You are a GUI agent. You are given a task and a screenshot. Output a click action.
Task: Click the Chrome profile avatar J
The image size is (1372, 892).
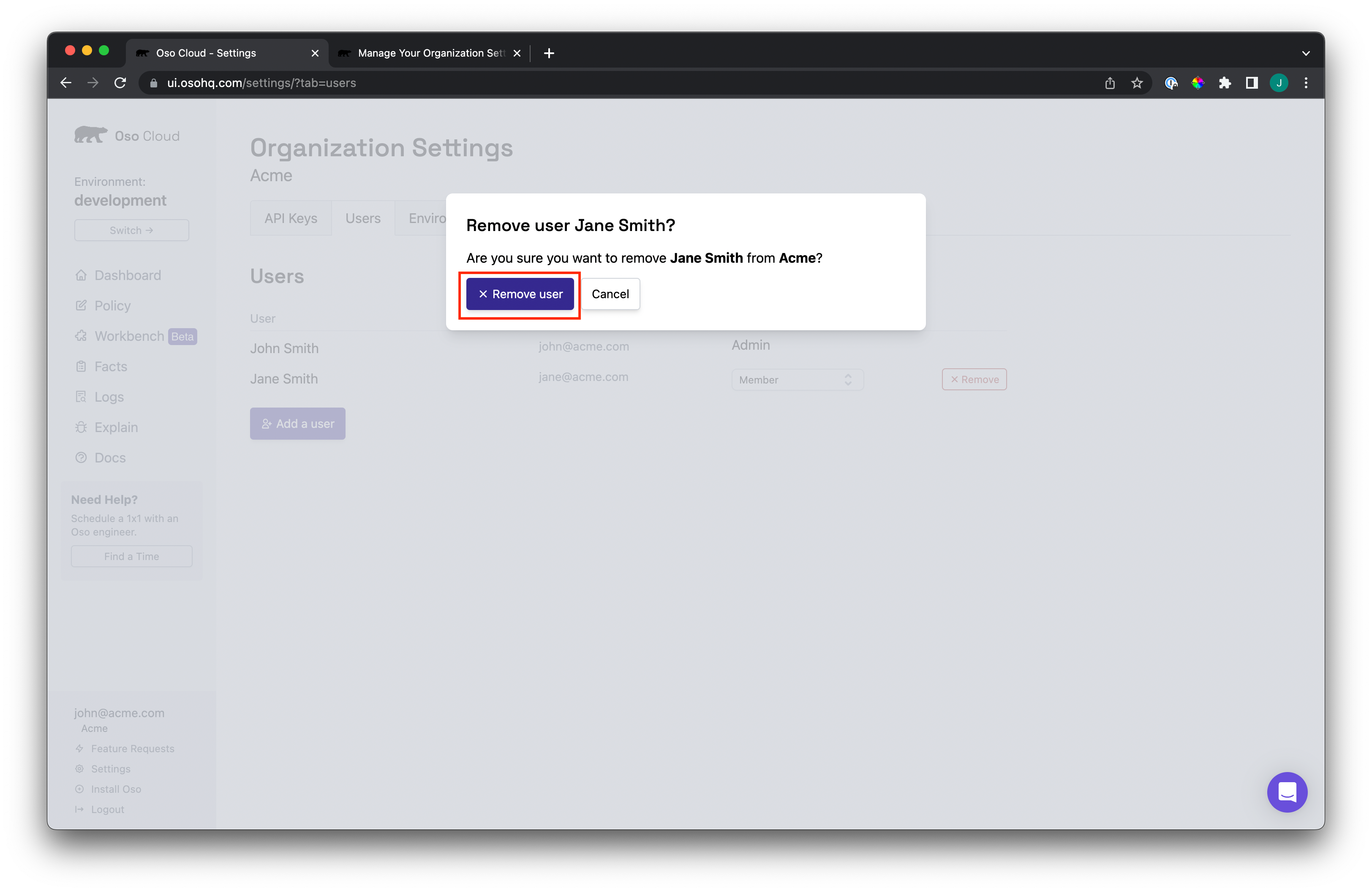(x=1279, y=83)
